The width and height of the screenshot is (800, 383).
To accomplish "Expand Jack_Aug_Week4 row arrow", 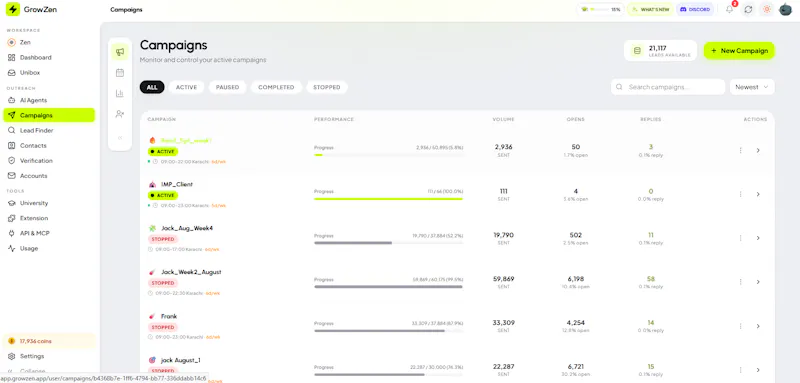I will point(758,238).
